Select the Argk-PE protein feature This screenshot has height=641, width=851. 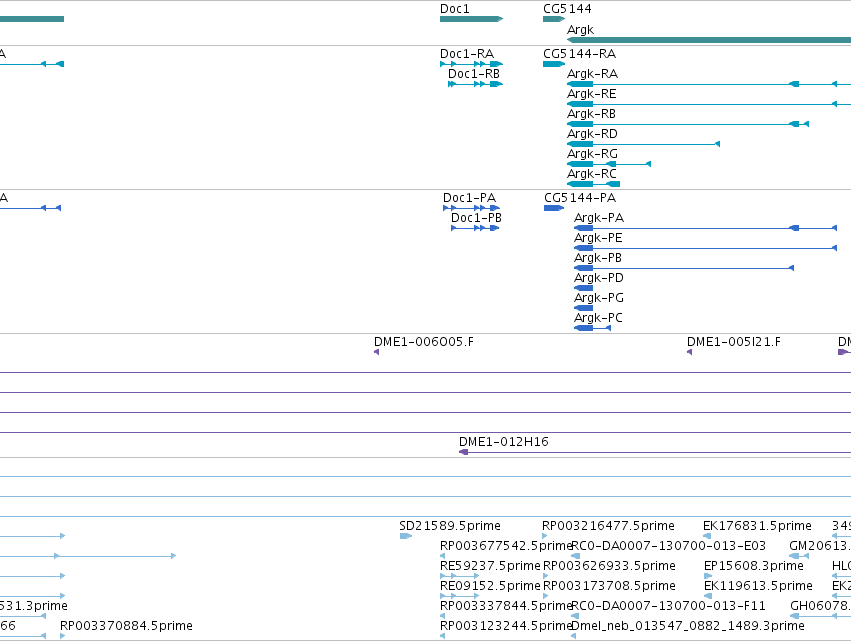click(705, 248)
